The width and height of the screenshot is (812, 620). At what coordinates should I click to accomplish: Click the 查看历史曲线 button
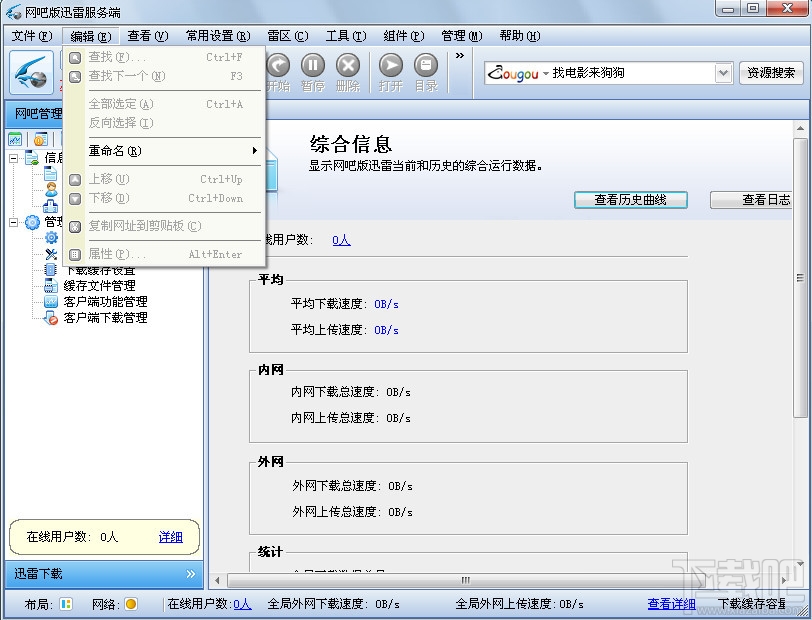pyautogui.click(x=630, y=199)
